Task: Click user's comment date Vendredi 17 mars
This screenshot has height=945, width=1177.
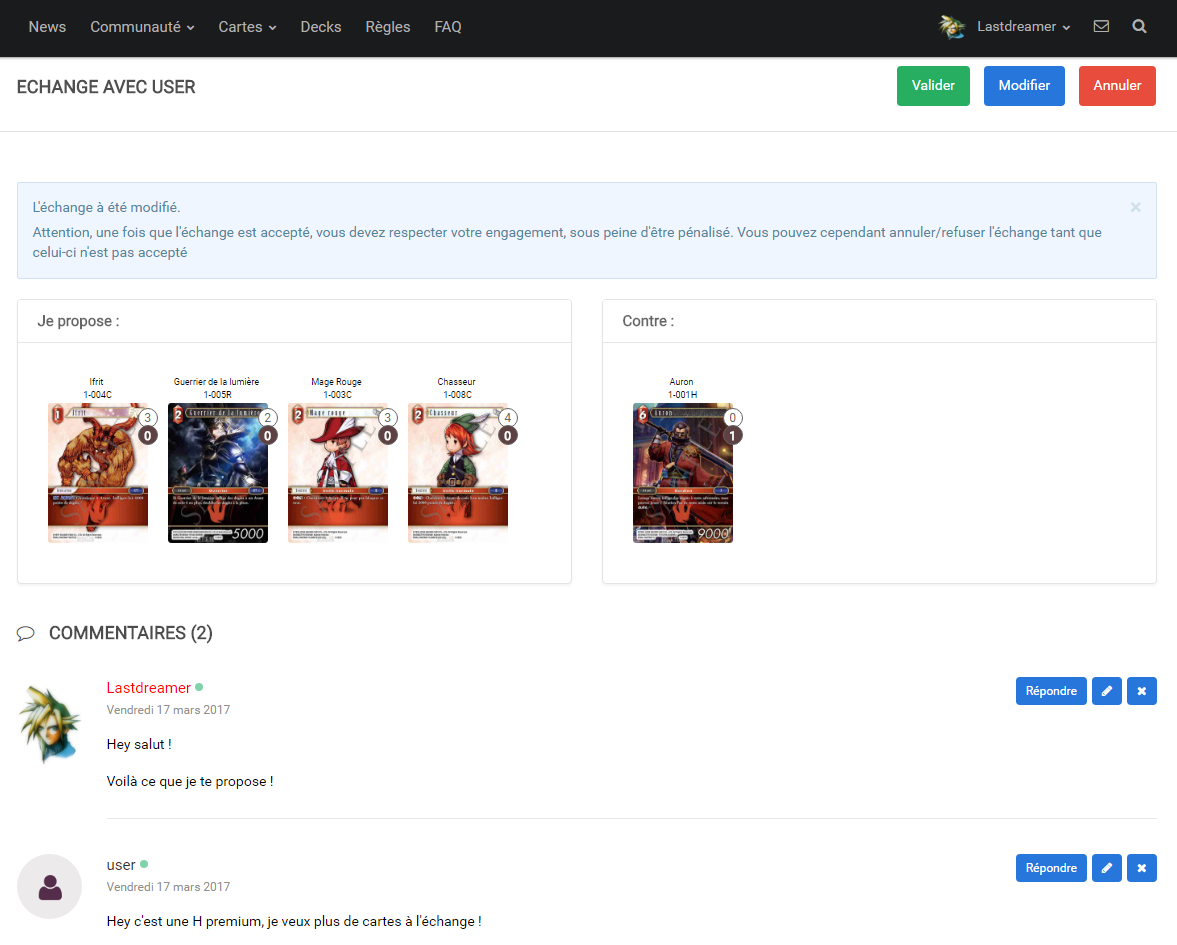Action: pos(168,887)
